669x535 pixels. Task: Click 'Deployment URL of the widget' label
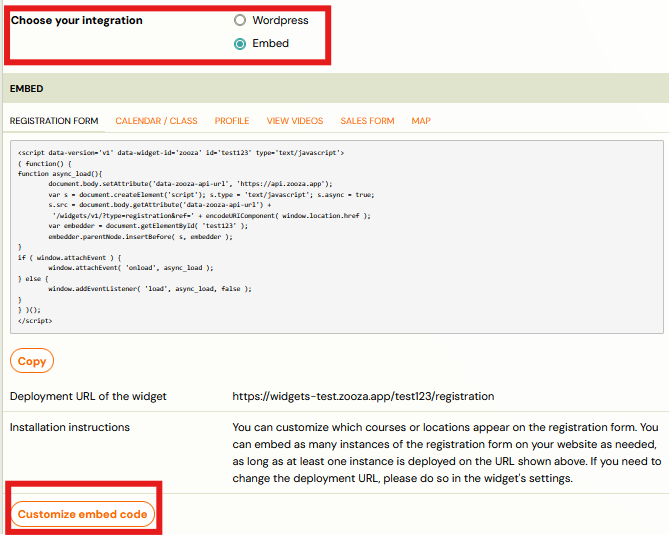[x=88, y=396]
